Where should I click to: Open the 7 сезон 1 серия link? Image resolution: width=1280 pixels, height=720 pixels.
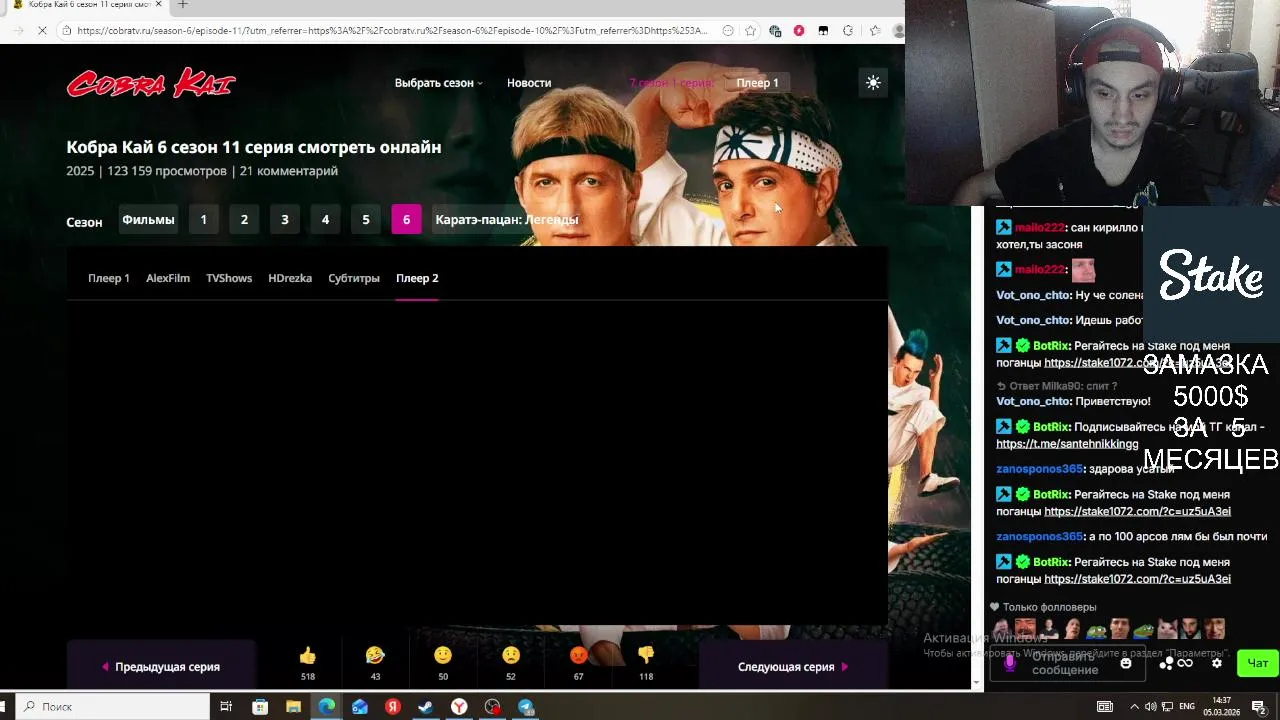672,83
